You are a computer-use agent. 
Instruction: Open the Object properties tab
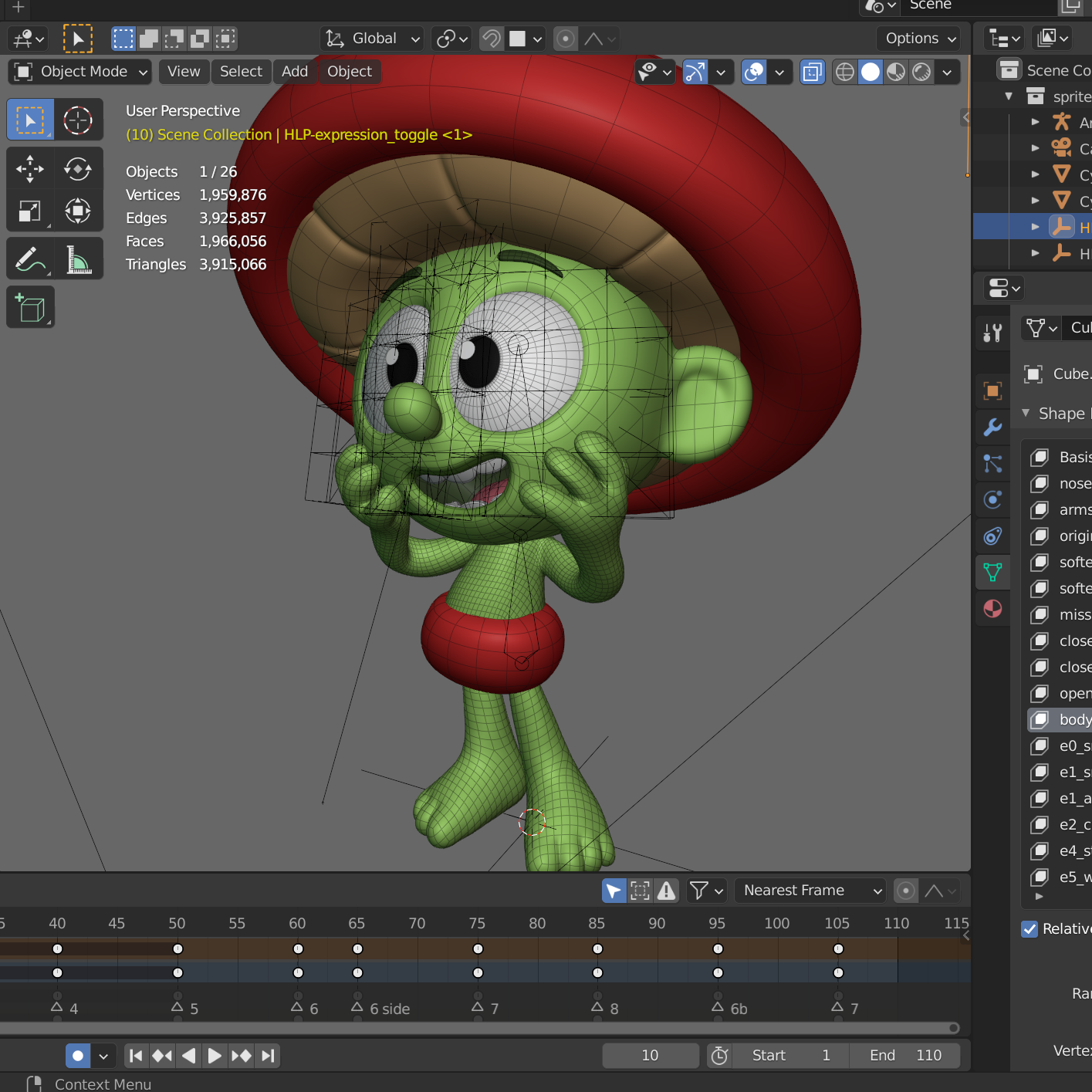(x=992, y=390)
